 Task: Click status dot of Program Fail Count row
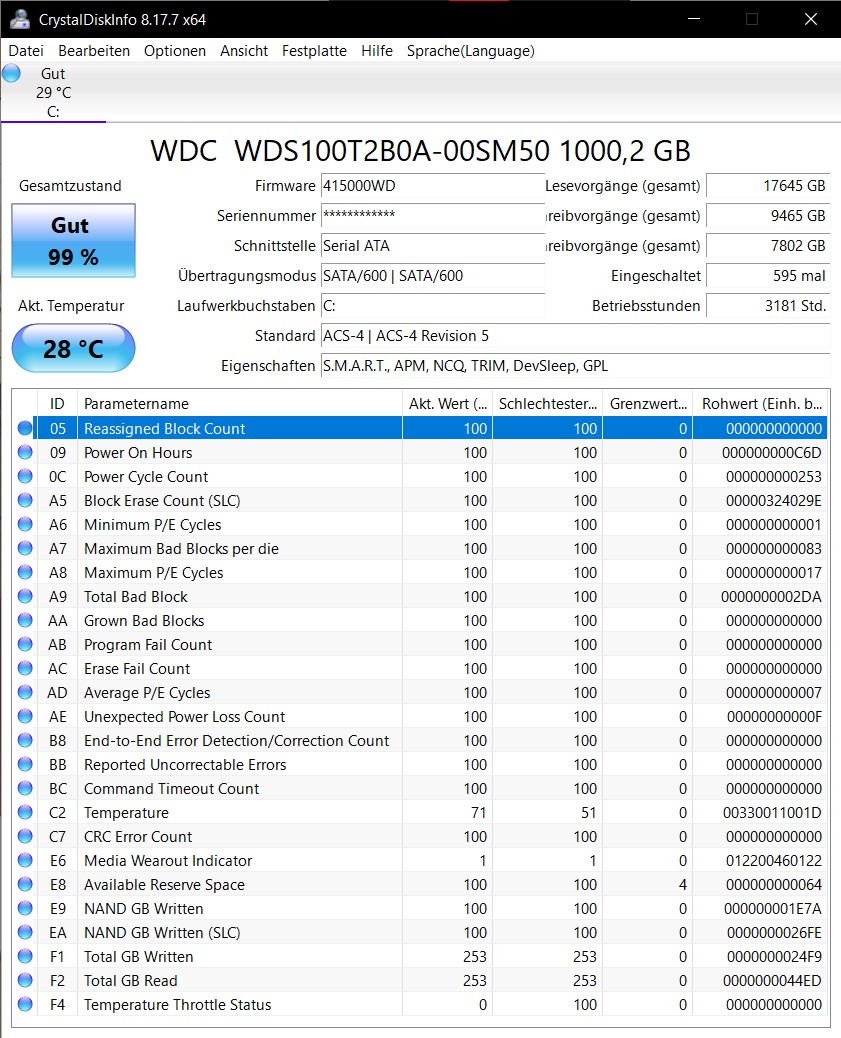[x=25, y=644]
